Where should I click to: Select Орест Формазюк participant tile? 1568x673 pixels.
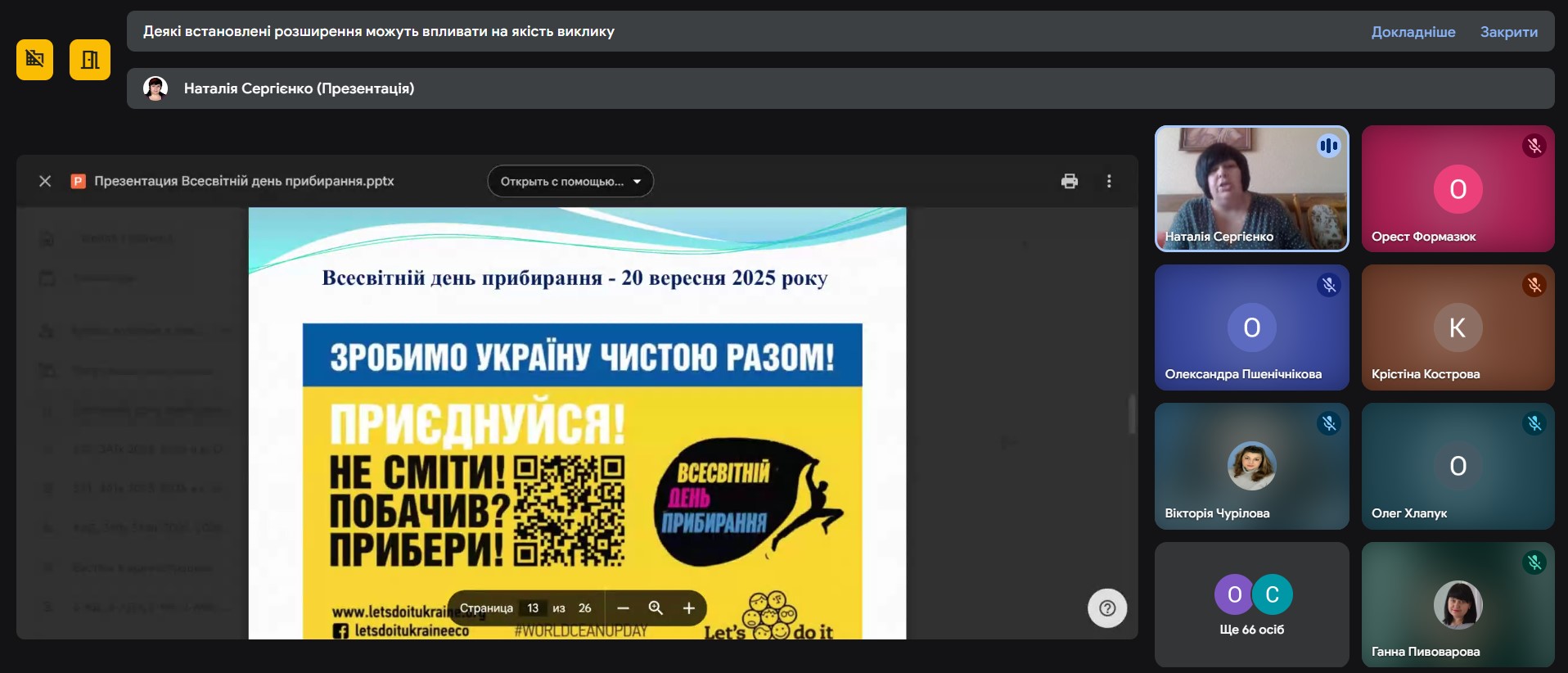(1458, 188)
